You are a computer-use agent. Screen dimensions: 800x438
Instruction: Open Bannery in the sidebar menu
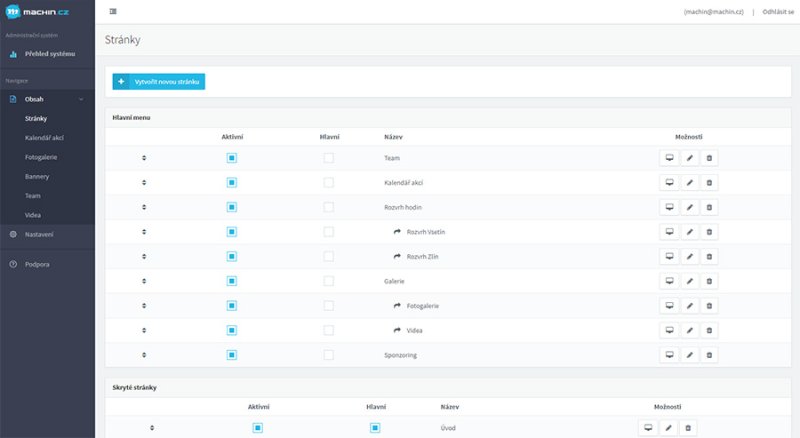37,176
